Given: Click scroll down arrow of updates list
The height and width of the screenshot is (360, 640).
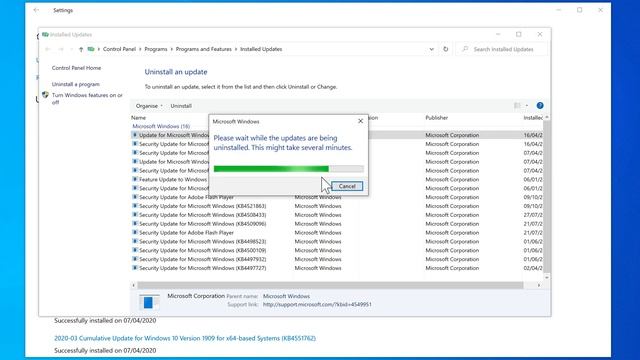Looking at the screenshot, I should pyautogui.click(x=547, y=277).
